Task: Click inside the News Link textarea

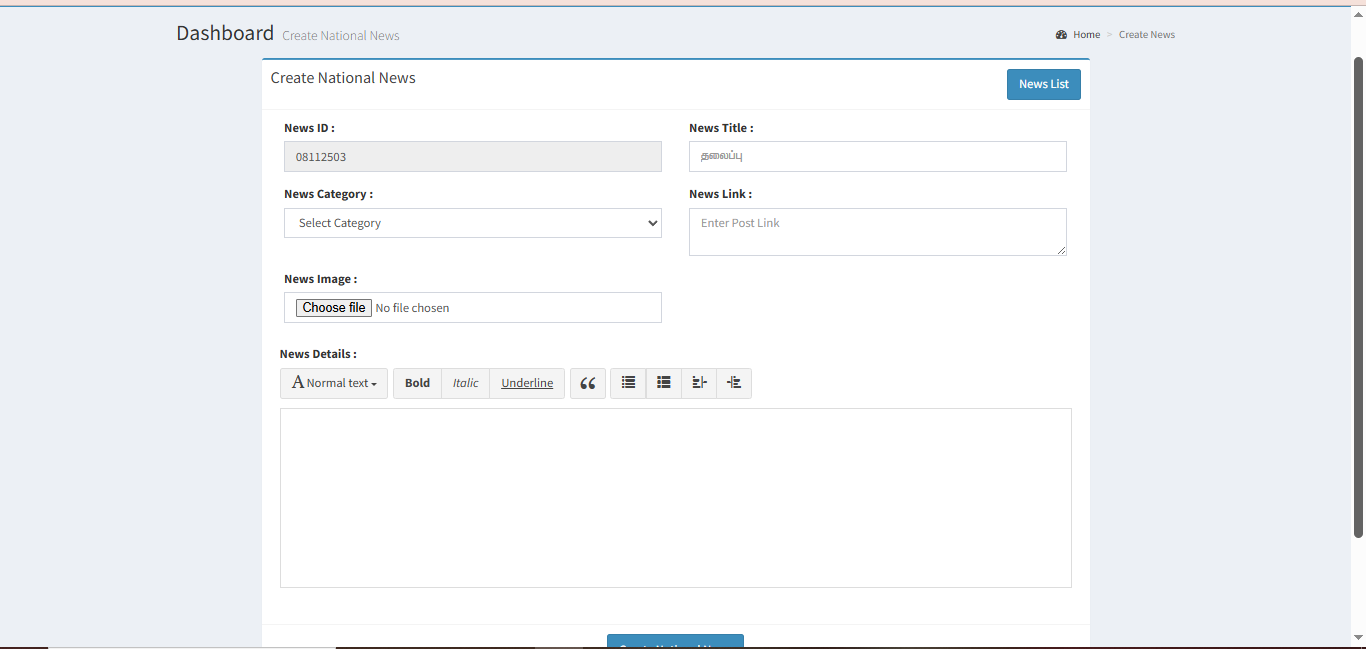Action: pos(877,232)
